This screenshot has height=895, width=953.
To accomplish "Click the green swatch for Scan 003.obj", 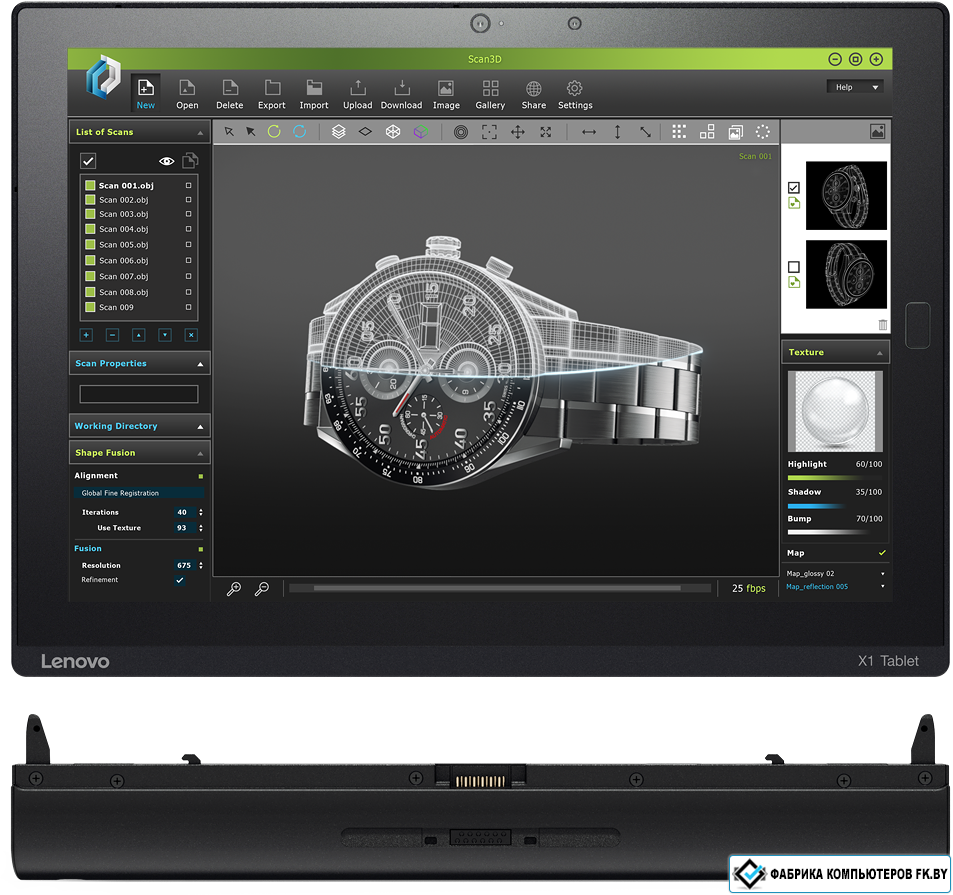I will pos(90,214).
